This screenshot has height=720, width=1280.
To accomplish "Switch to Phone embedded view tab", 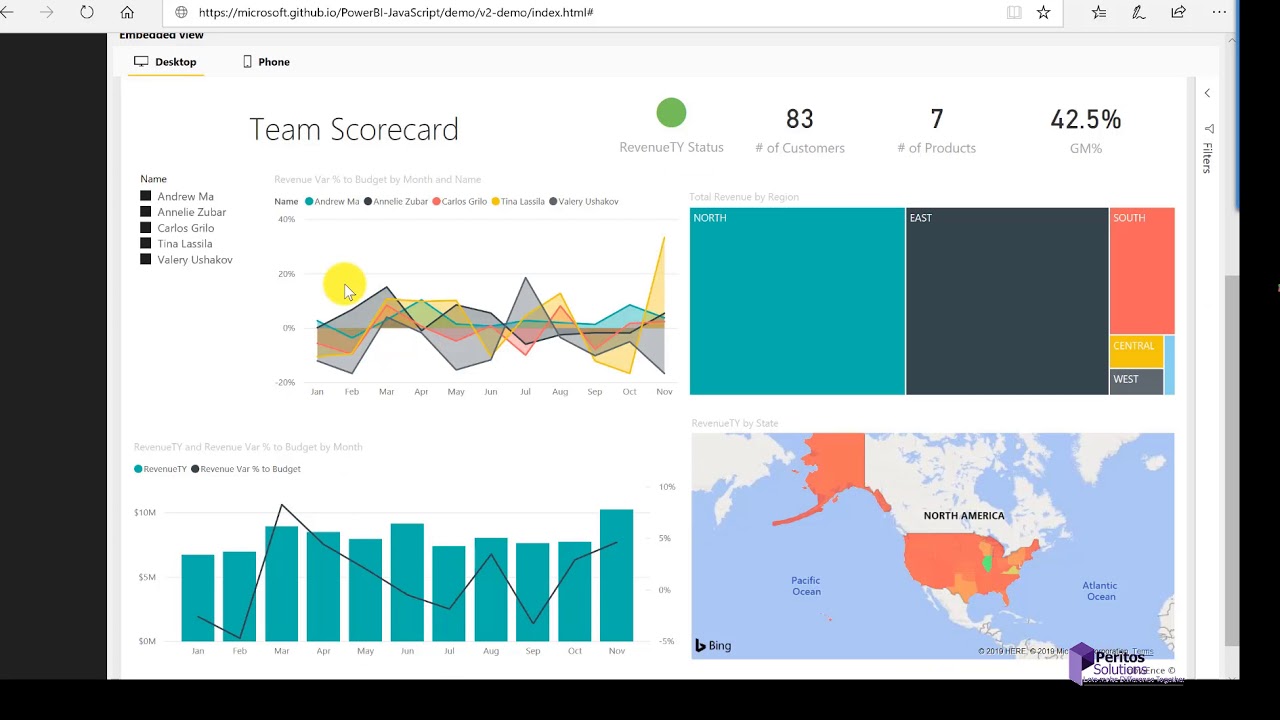I will pos(266,62).
